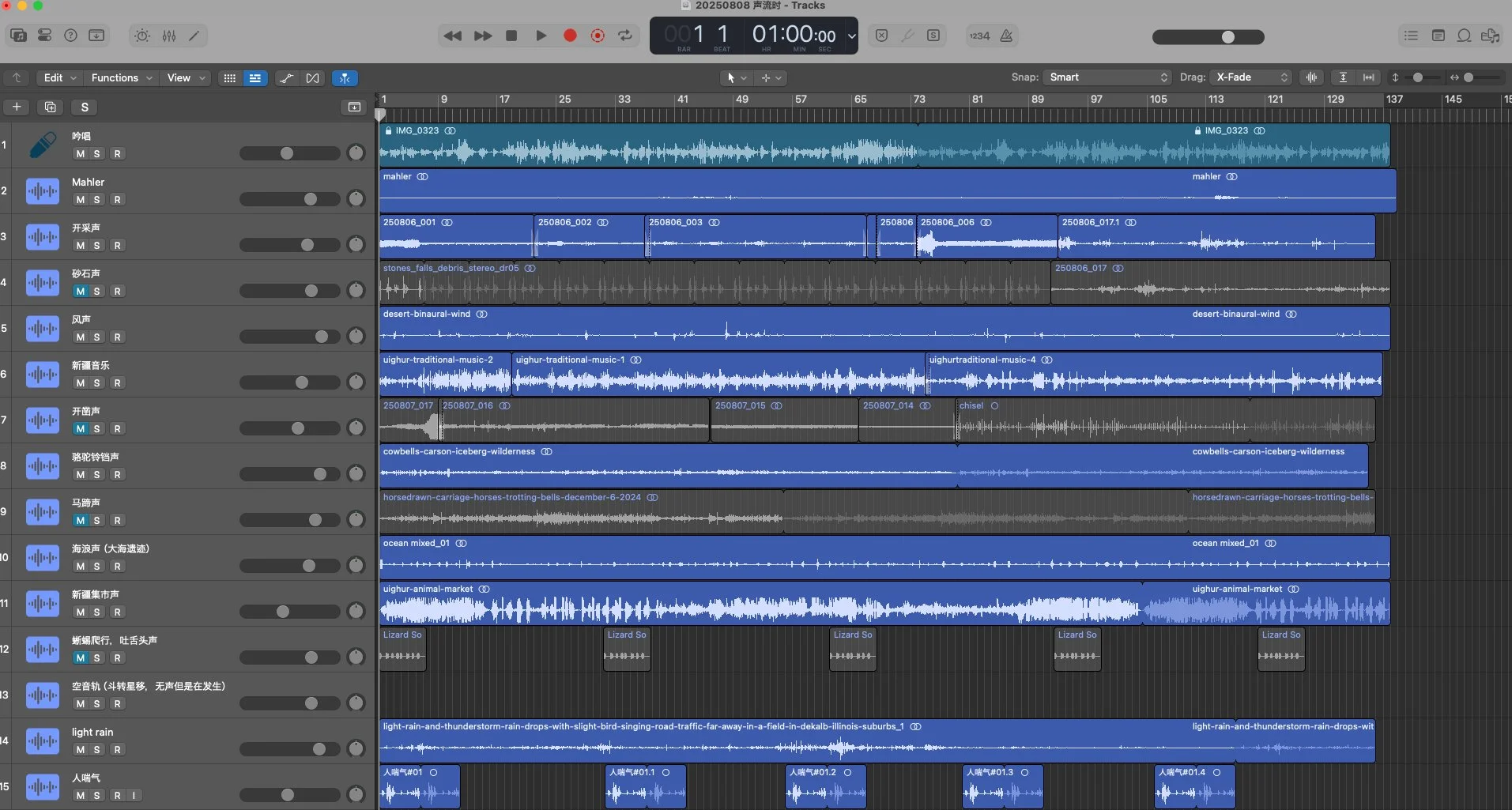The height and width of the screenshot is (810, 1512).
Task: Unmute the 马蹄声 track
Action: tap(80, 521)
